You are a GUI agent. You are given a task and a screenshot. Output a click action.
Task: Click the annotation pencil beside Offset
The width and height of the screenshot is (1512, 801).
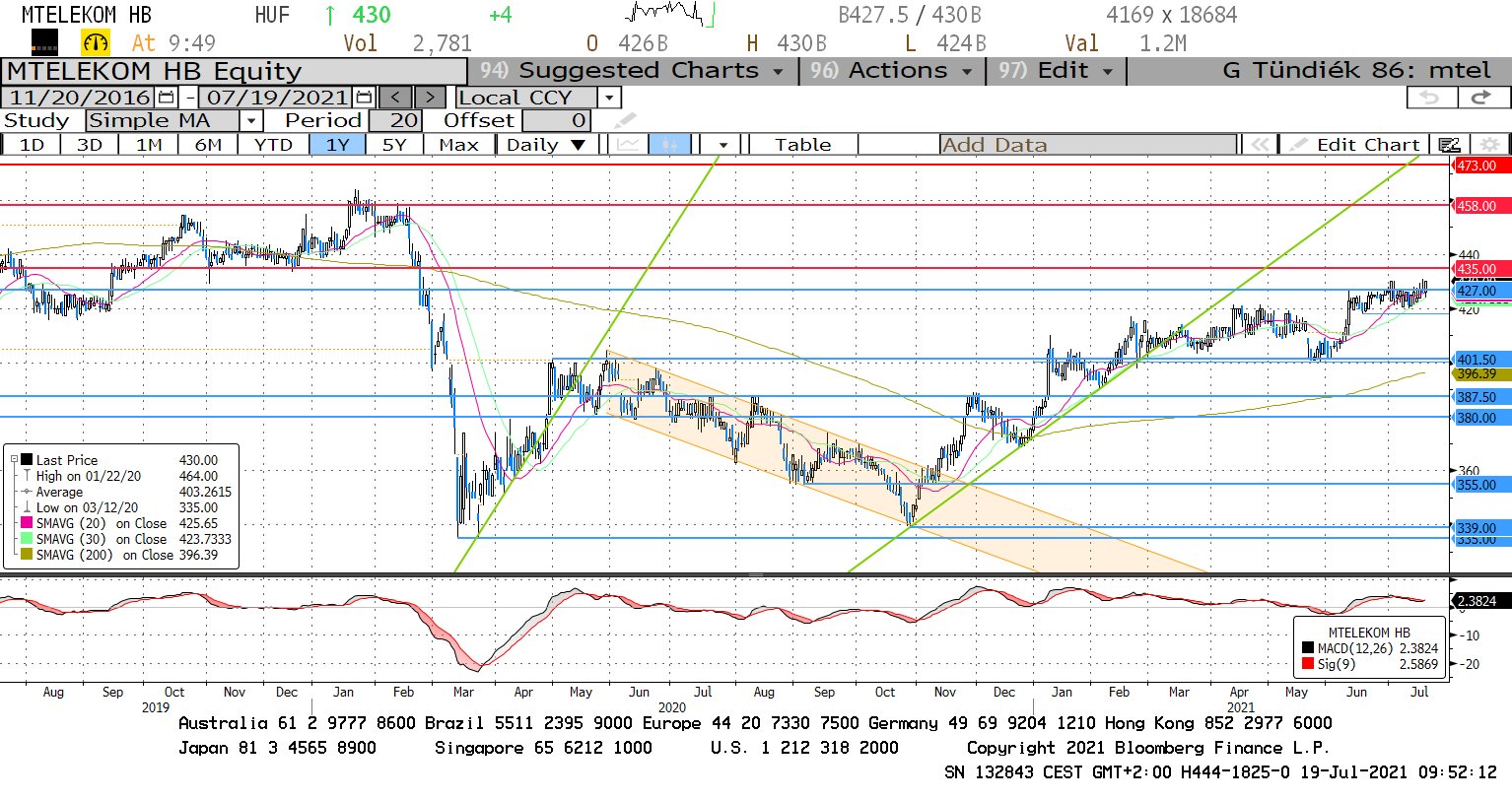click(625, 120)
